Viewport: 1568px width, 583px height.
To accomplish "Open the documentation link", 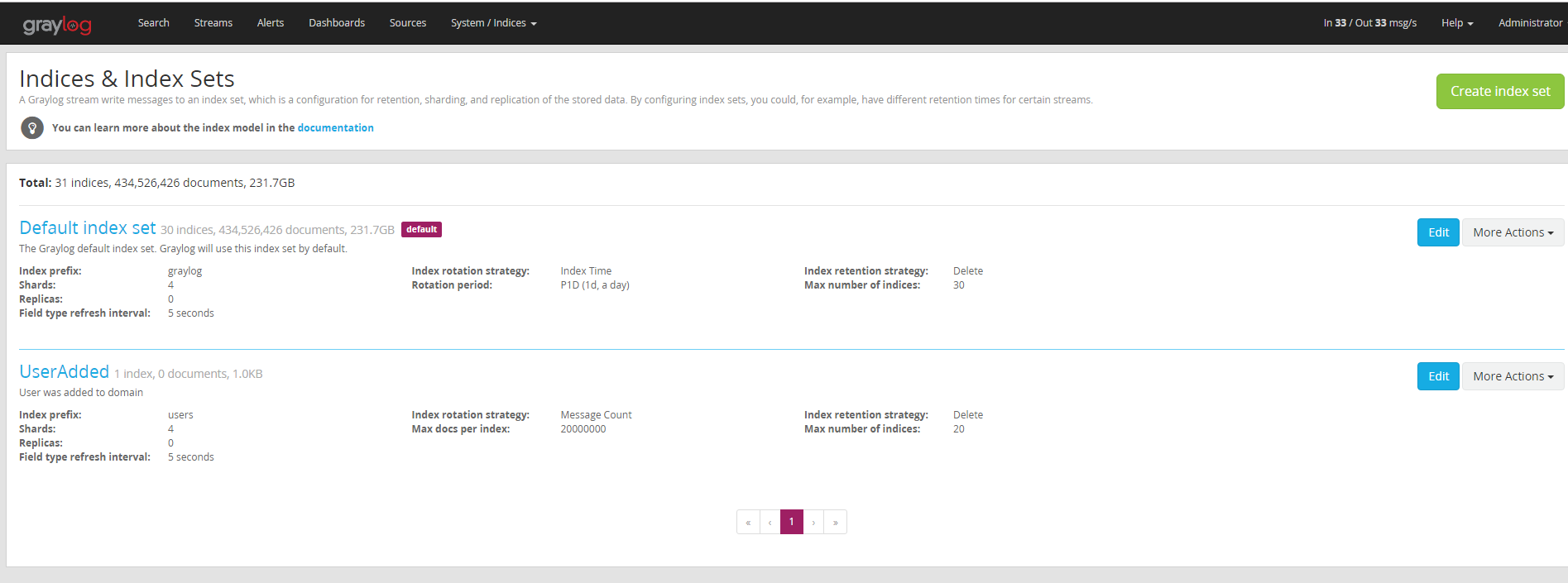I will point(335,128).
